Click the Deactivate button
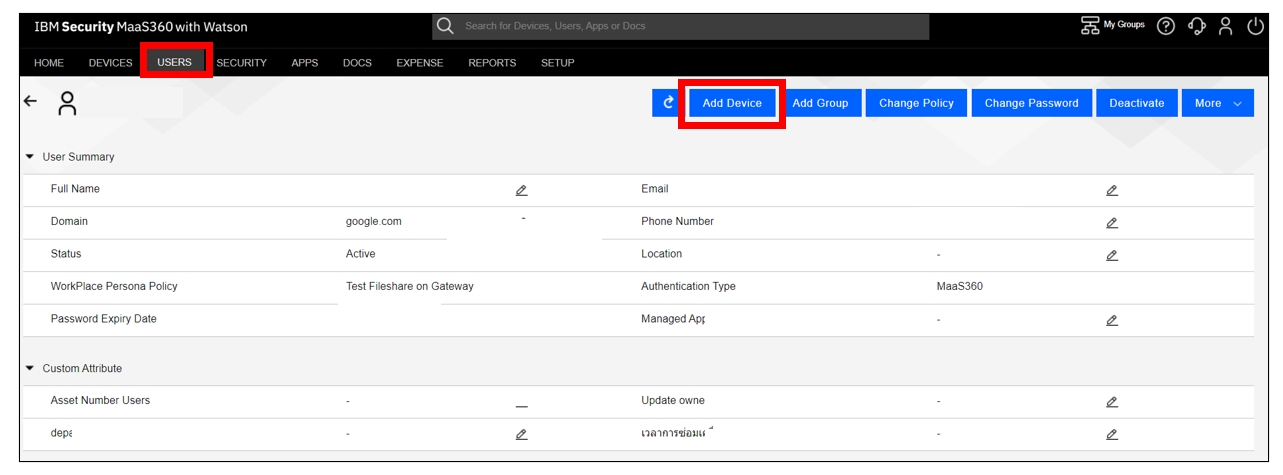 point(1137,103)
